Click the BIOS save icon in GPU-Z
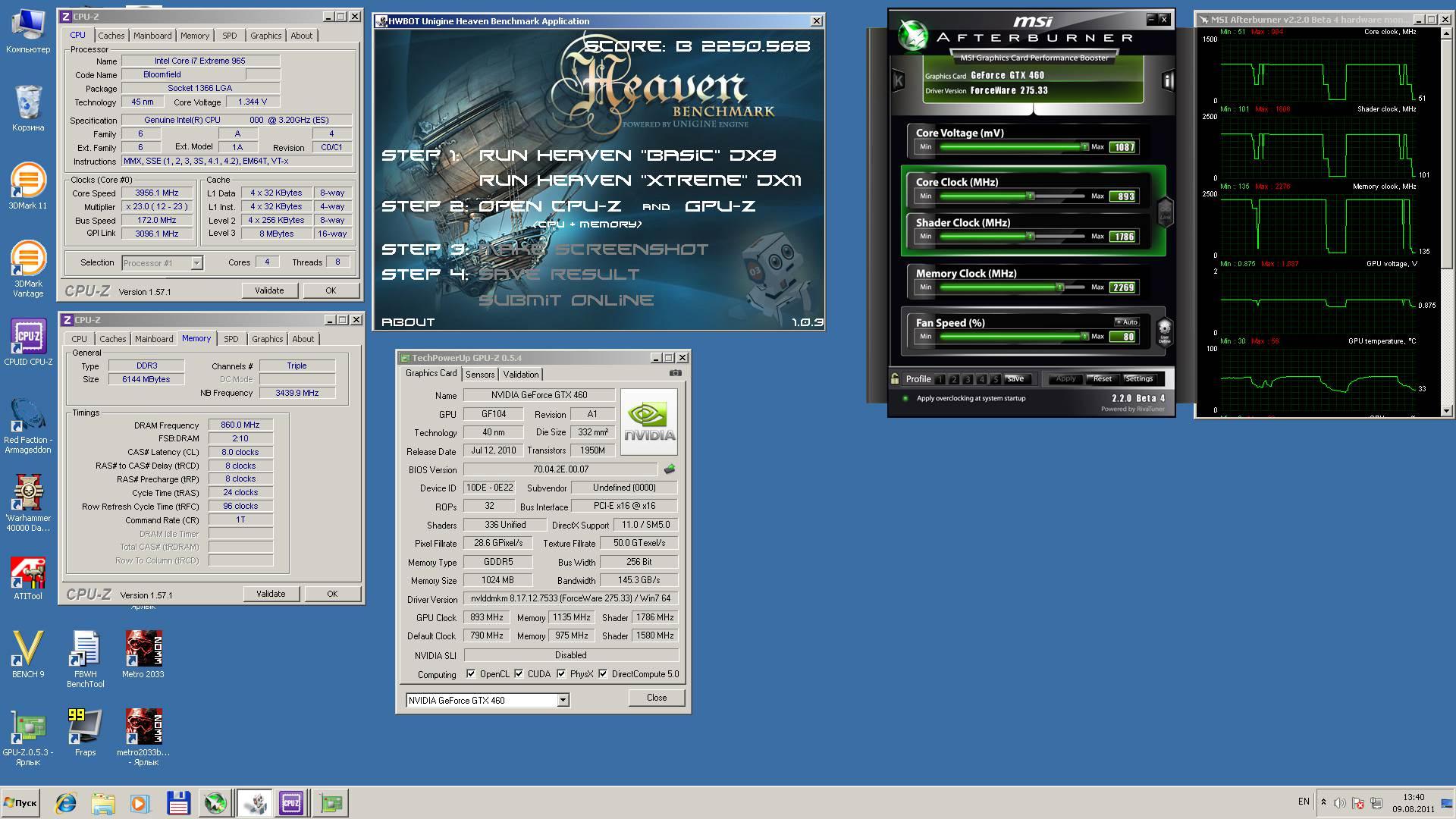 669,469
